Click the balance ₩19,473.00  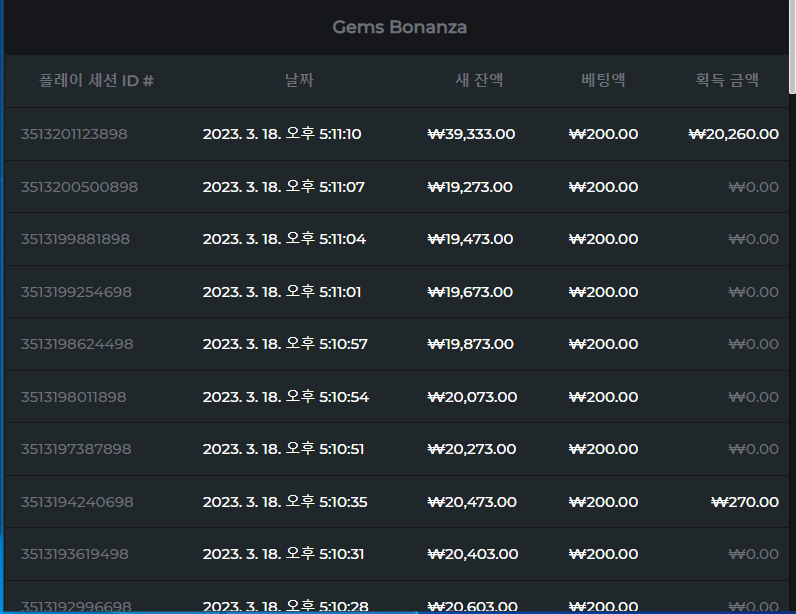(x=471, y=239)
